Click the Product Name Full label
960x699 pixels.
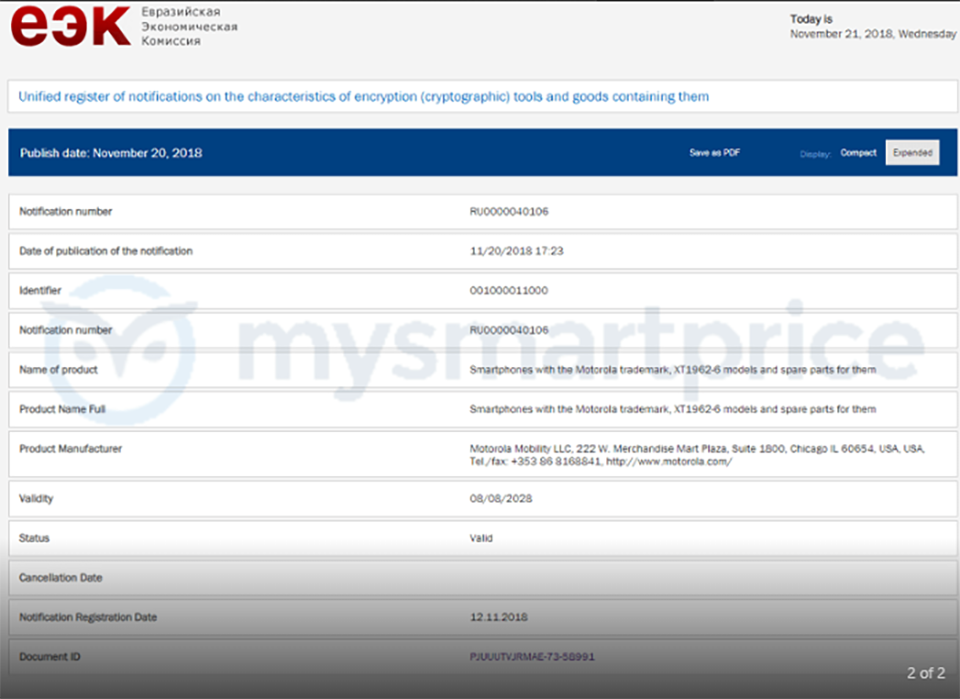point(62,409)
